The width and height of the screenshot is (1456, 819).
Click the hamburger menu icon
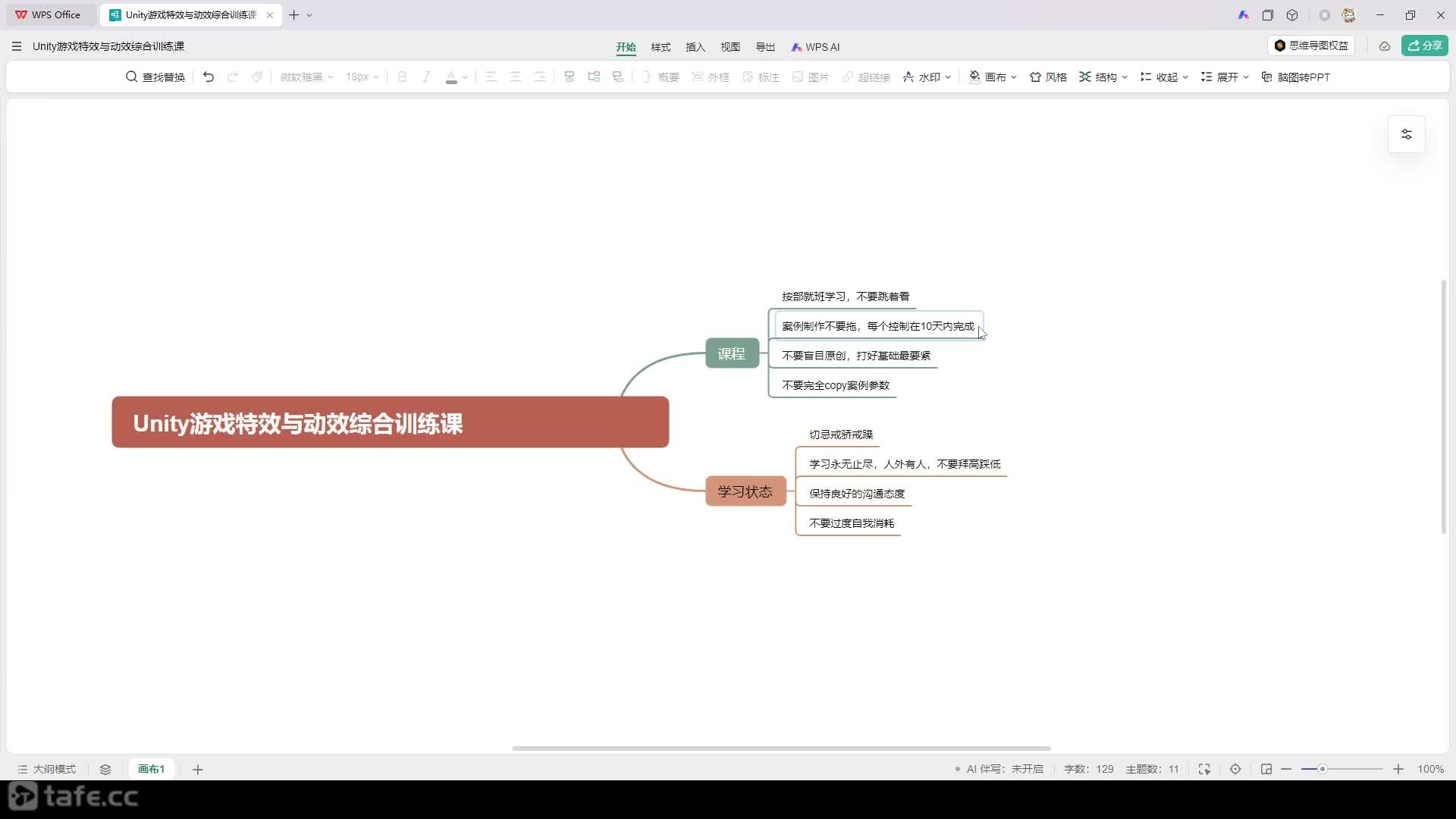coord(17,46)
